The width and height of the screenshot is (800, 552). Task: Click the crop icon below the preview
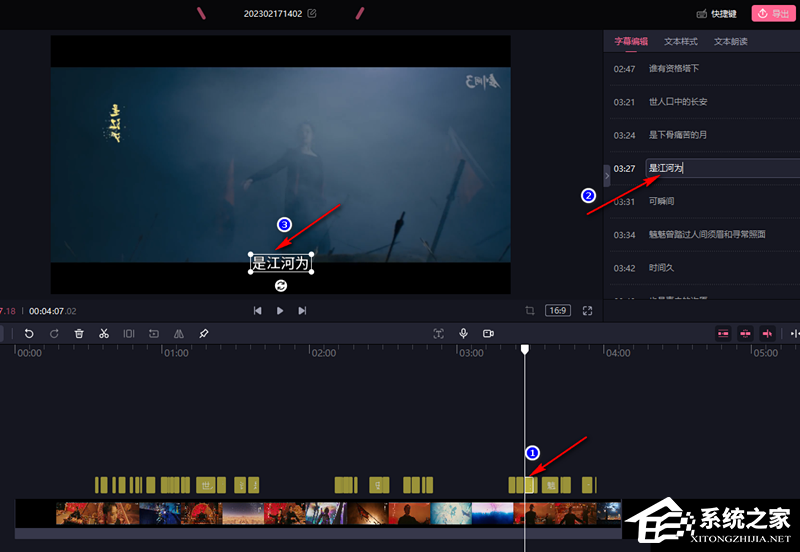click(530, 311)
